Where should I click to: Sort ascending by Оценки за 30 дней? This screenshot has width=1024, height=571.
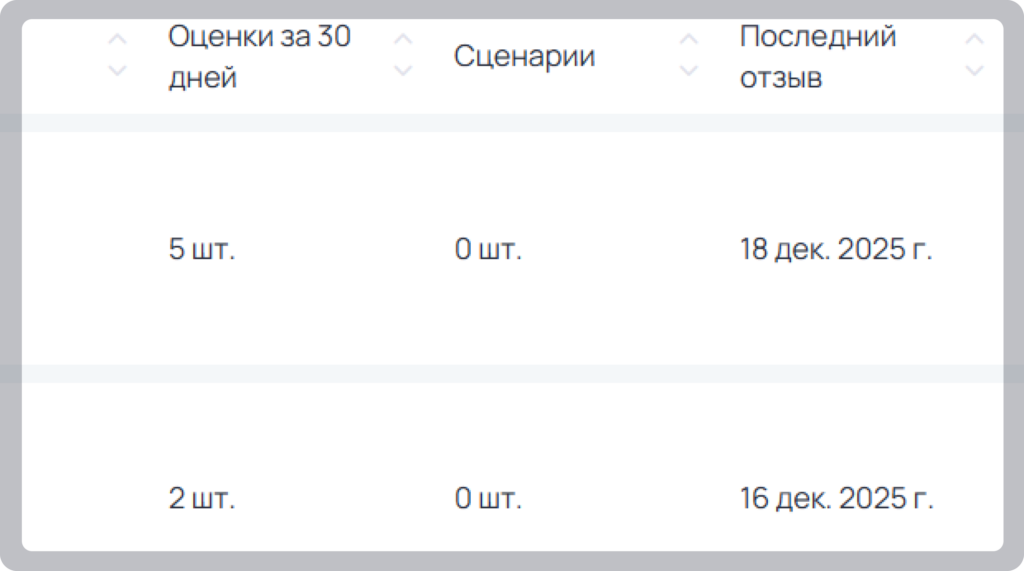[403, 39]
